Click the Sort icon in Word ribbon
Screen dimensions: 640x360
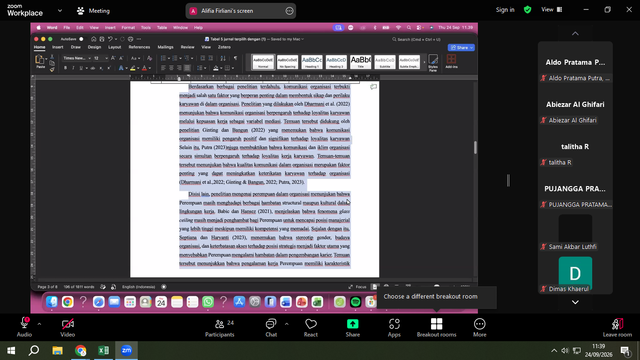pos(223,58)
